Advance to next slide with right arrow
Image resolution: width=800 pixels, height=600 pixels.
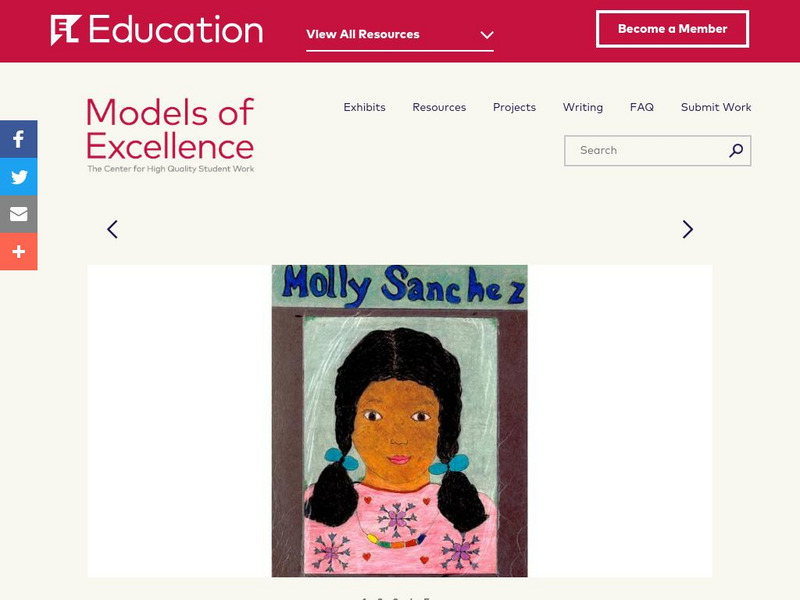(687, 229)
